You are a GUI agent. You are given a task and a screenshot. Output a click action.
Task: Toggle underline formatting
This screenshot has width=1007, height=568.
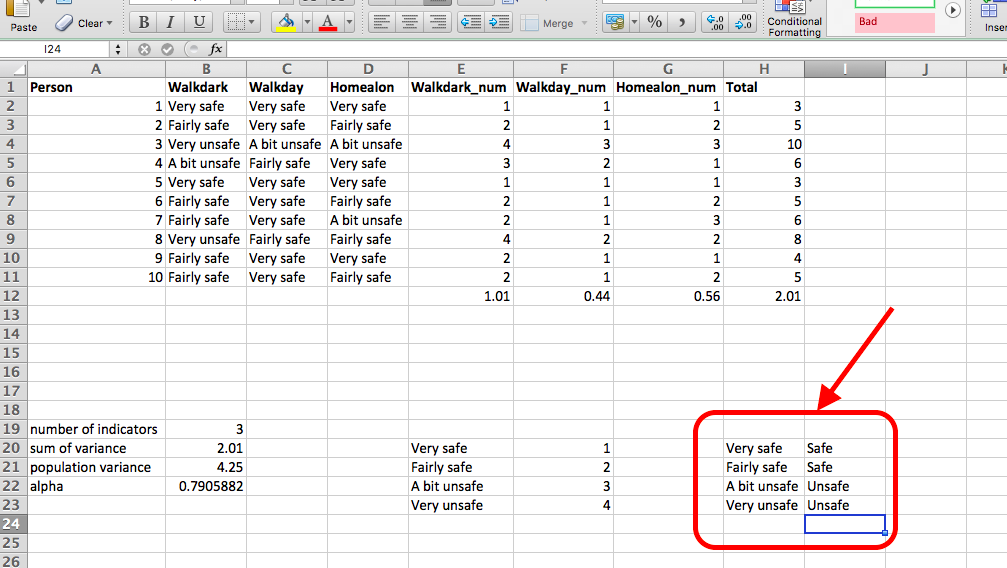(199, 22)
